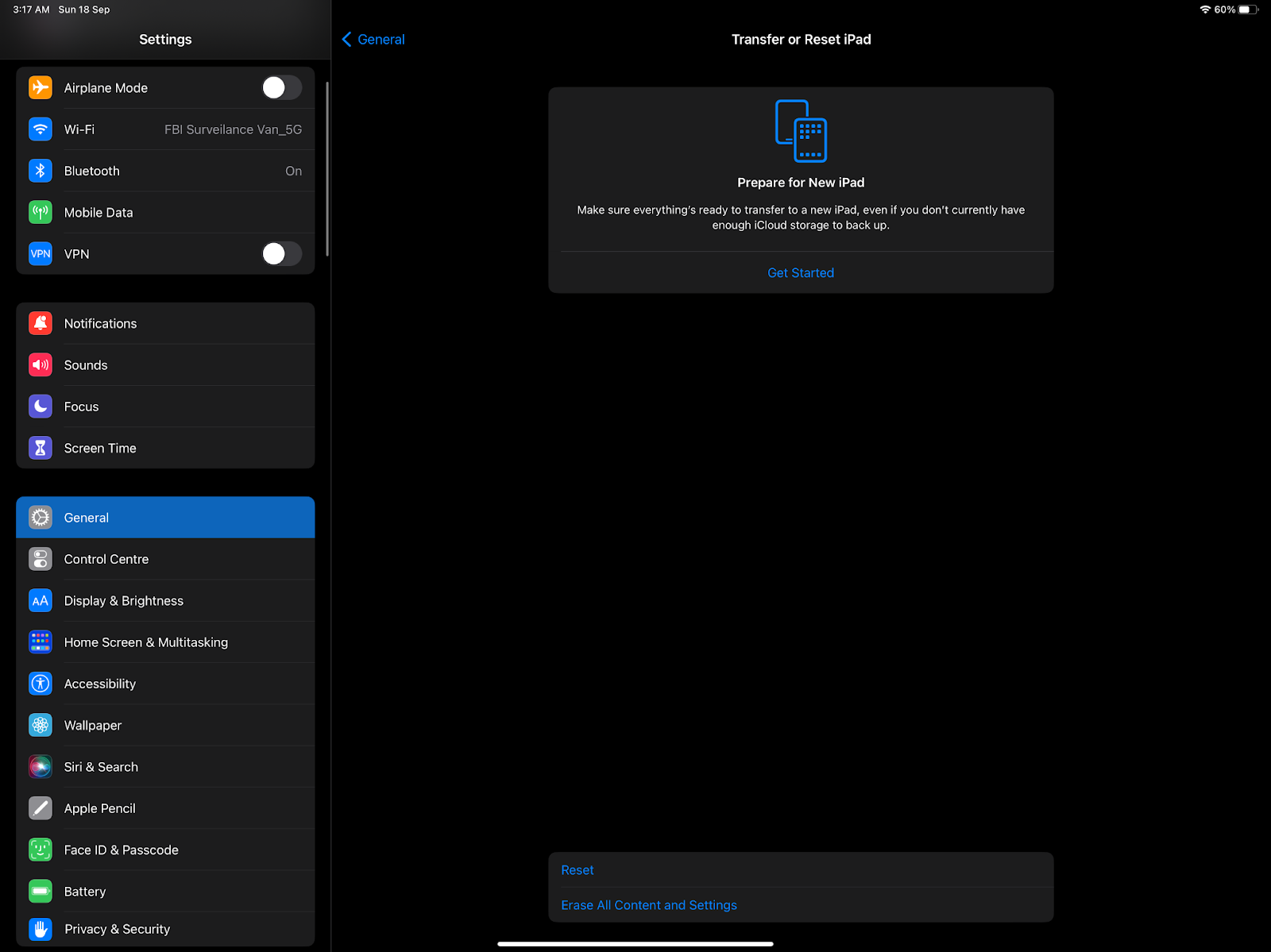The height and width of the screenshot is (952, 1271).
Task: Tap Get Started to prepare for new iPad
Action: pos(801,273)
